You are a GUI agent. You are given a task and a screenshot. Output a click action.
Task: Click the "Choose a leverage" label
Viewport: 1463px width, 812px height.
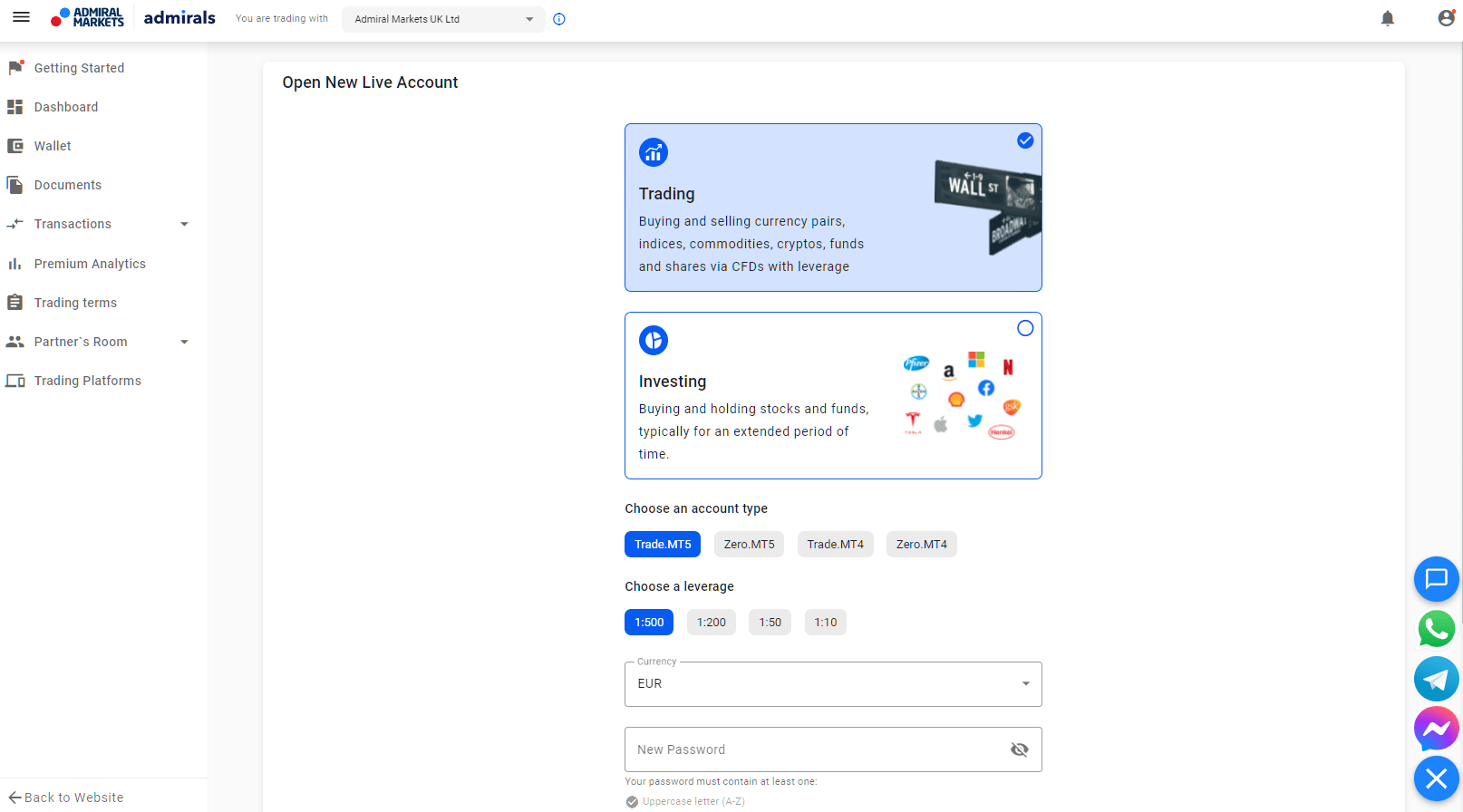[679, 586]
